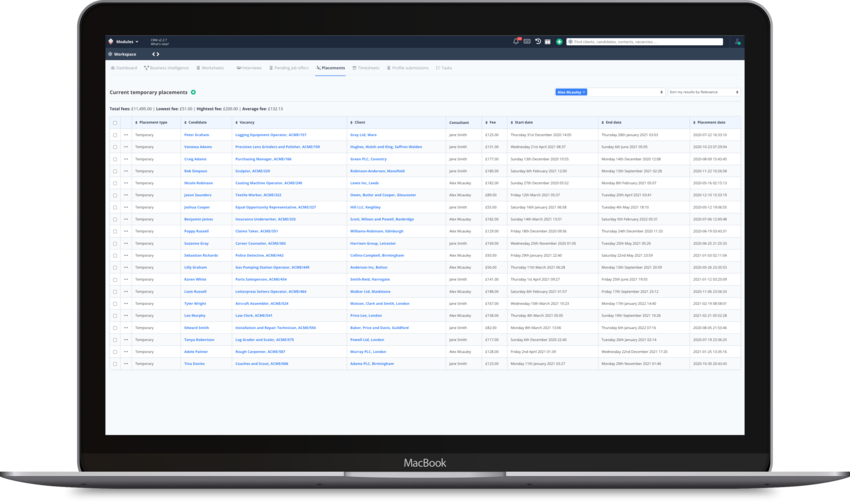The height and width of the screenshot is (503, 850).
Task: Switch to the Profile submissions tab
Action: tap(408, 68)
